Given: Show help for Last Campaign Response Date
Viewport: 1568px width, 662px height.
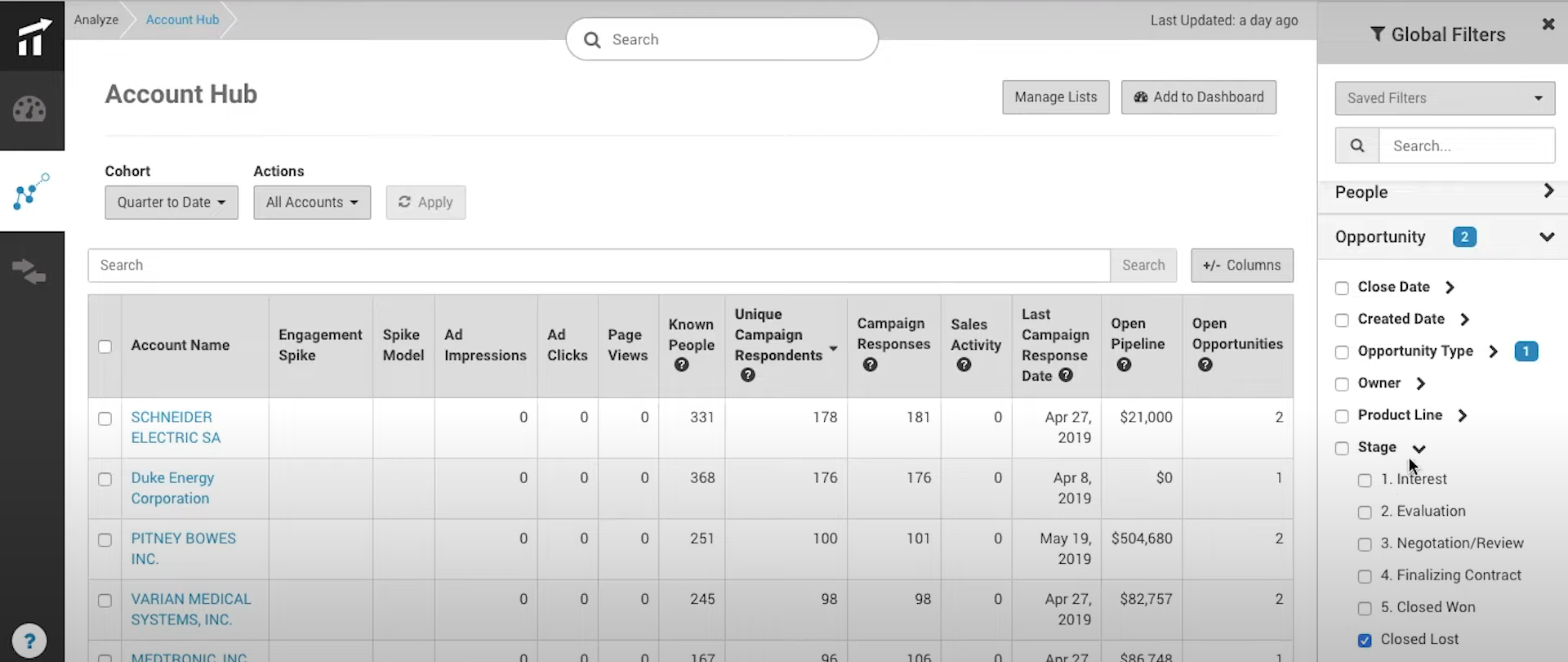Looking at the screenshot, I should tap(1066, 375).
